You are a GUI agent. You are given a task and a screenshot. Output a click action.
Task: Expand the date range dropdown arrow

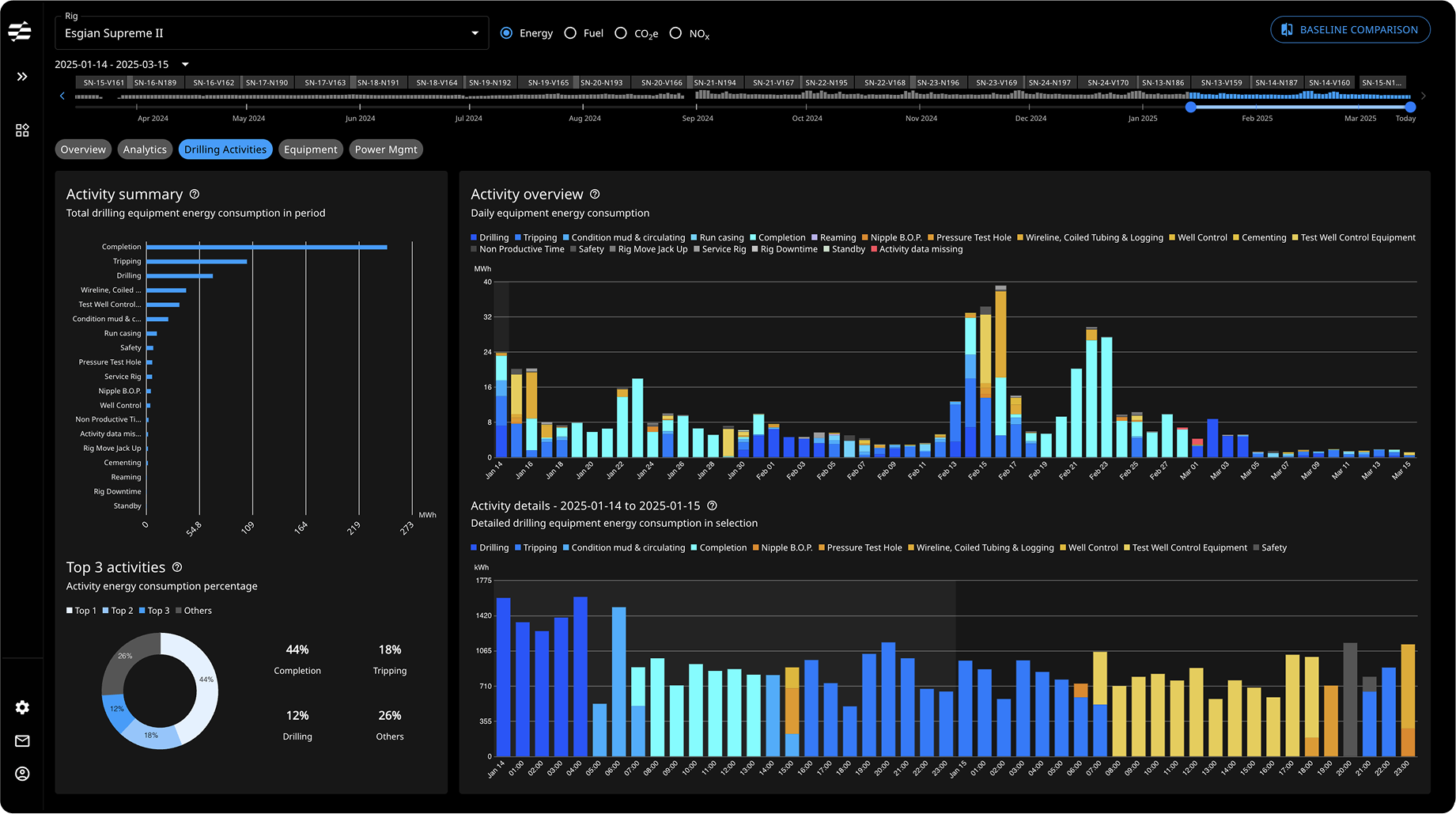pyautogui.click(x=185, y=65)
